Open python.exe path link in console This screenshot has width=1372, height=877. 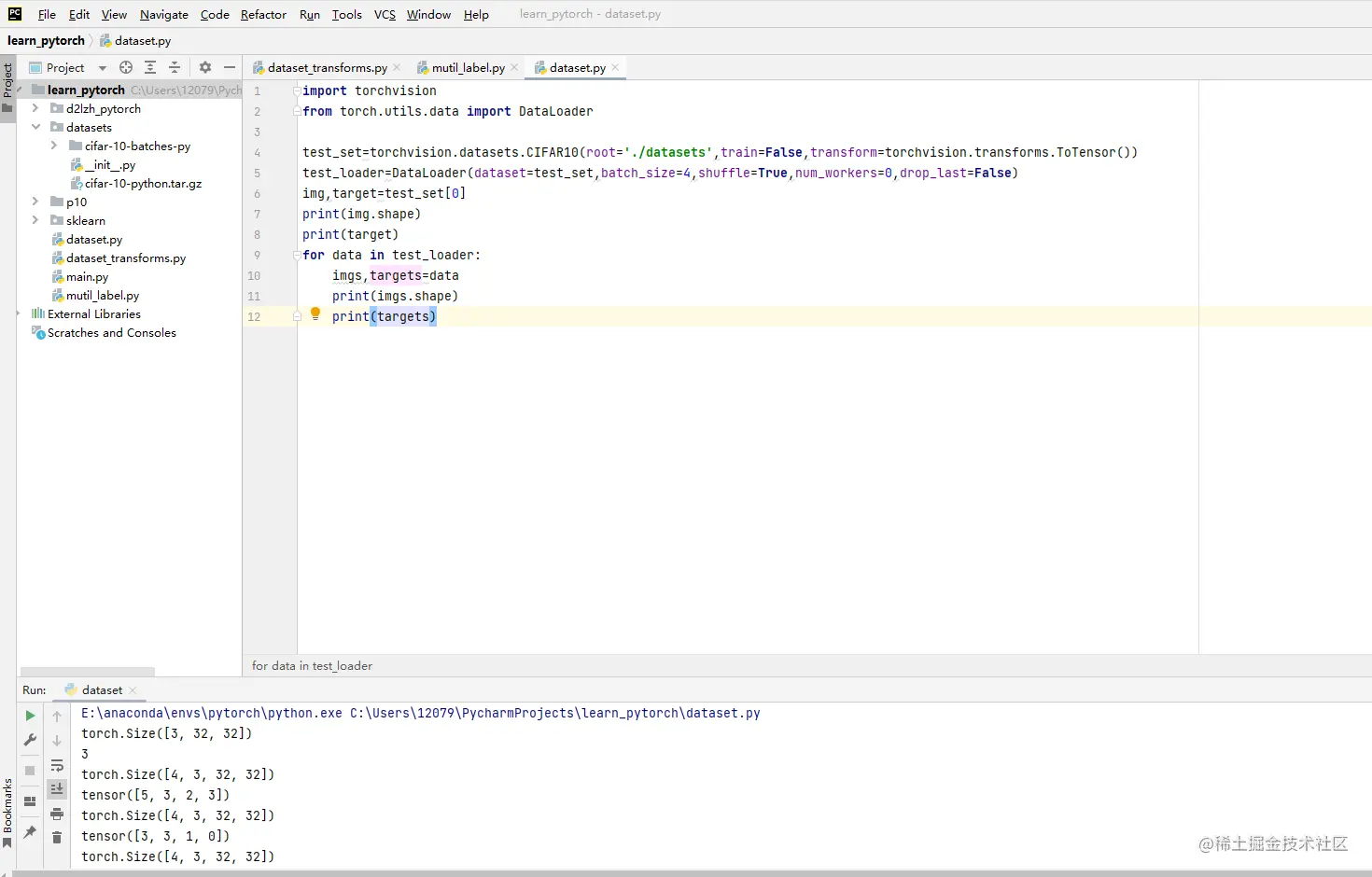212,713
